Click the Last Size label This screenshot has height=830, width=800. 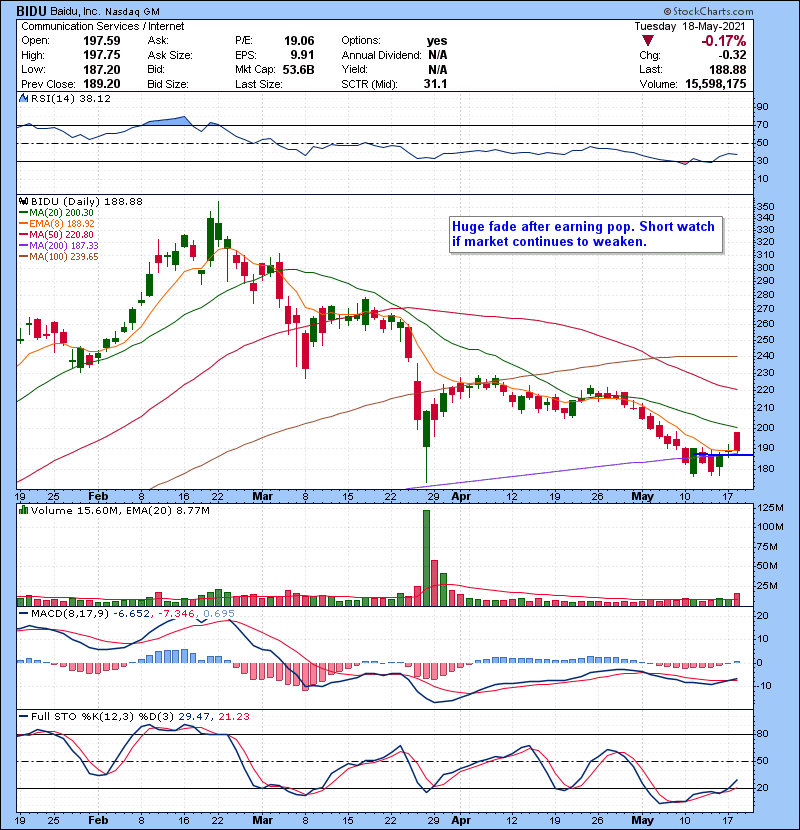point(259,84)
